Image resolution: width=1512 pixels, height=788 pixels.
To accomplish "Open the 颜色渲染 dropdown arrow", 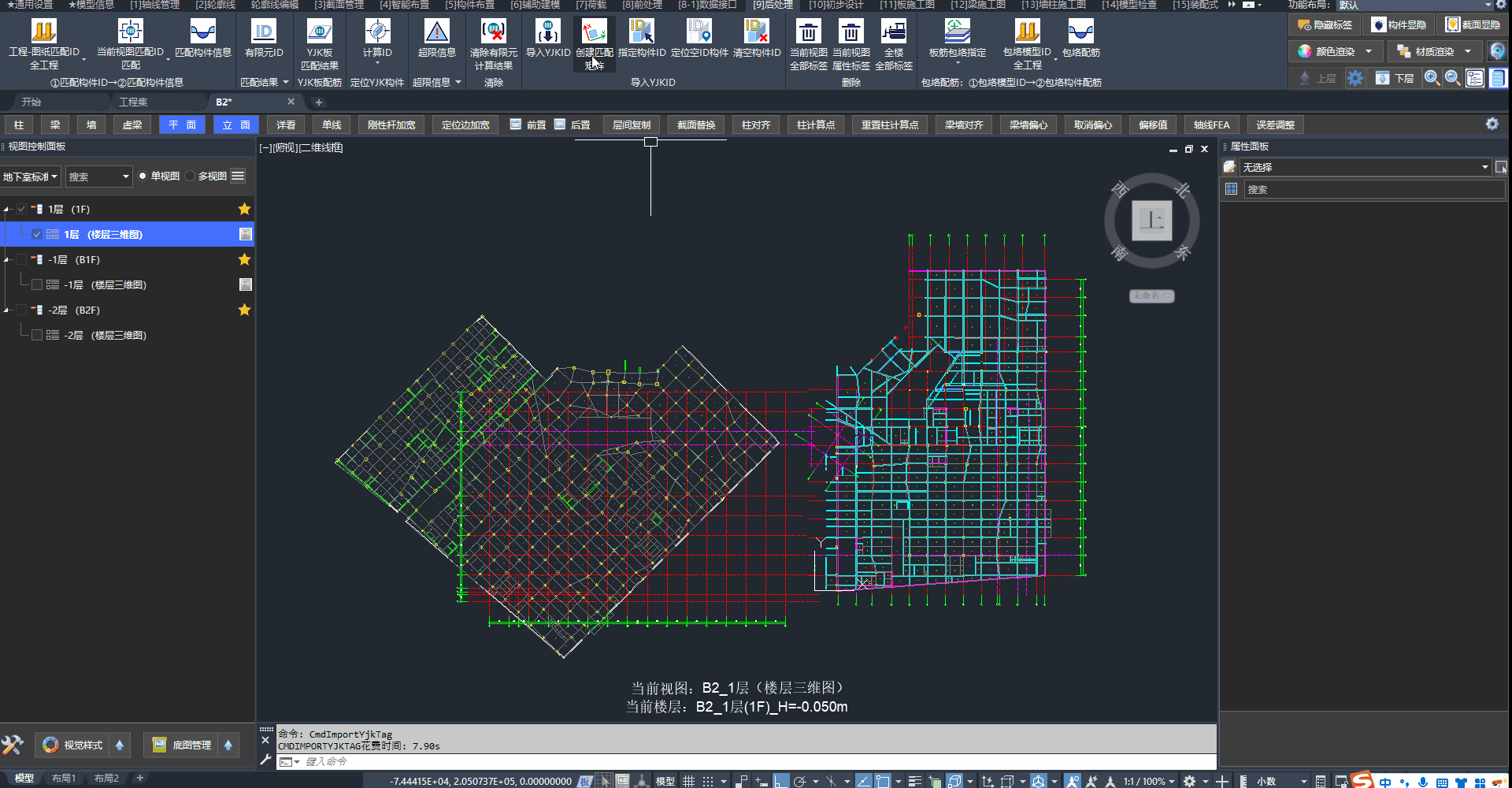I will (1369, 51).
